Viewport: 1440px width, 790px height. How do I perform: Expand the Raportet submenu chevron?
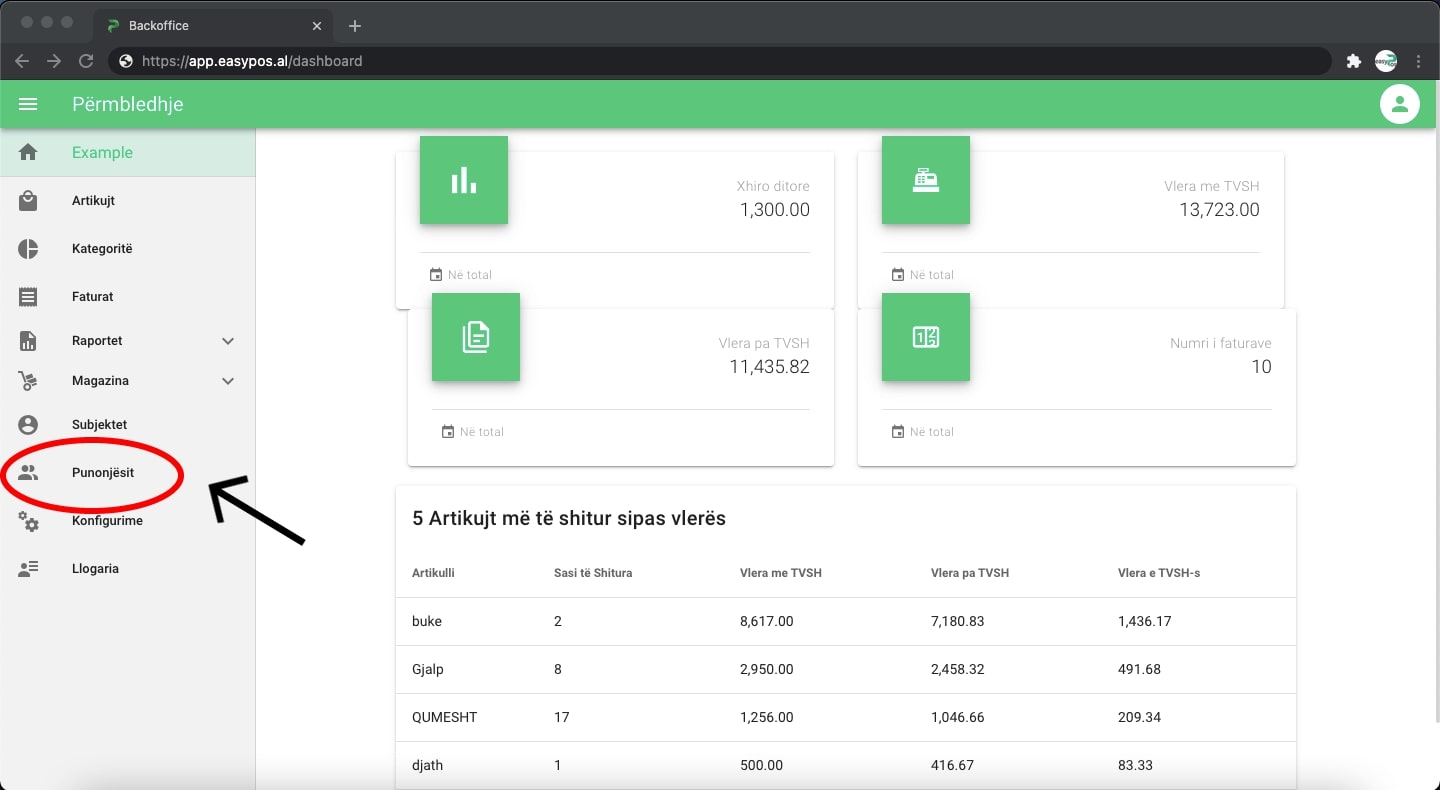pos(228,341)
